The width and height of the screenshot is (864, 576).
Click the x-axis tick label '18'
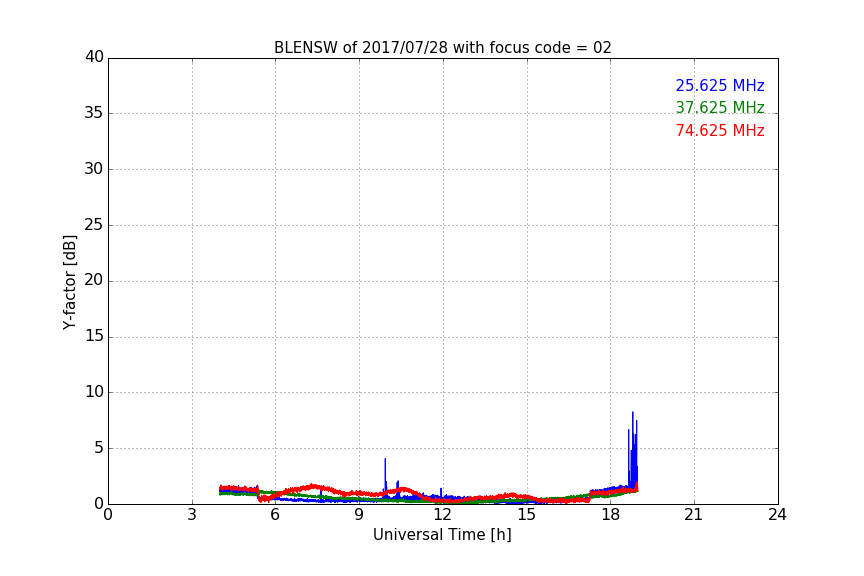(x=611, y=515)
